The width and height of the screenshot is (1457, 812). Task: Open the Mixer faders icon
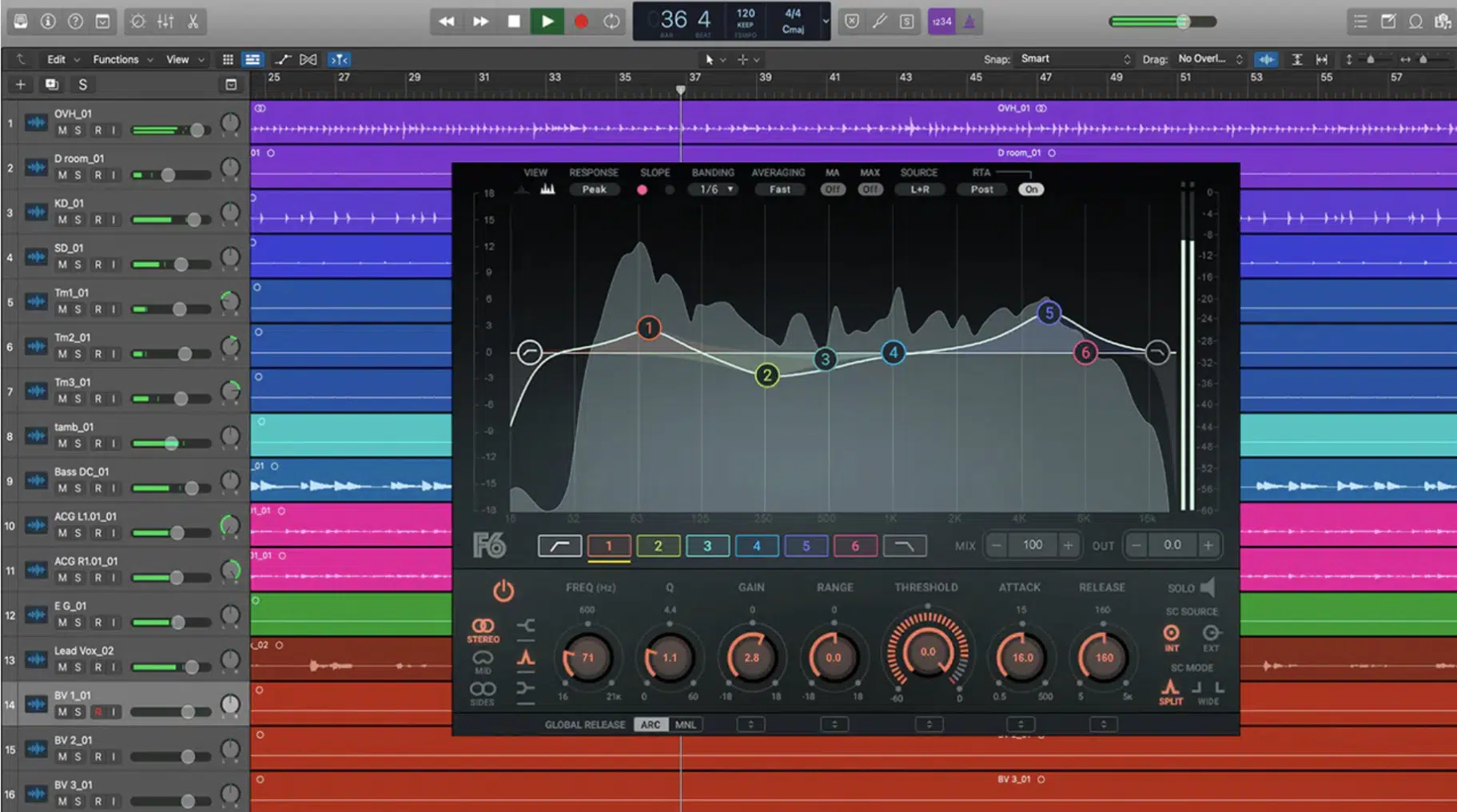(x=165, y=22)
